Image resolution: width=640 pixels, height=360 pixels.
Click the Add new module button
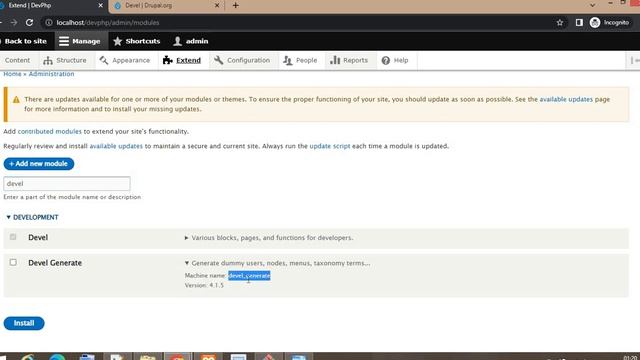[39, 164]
